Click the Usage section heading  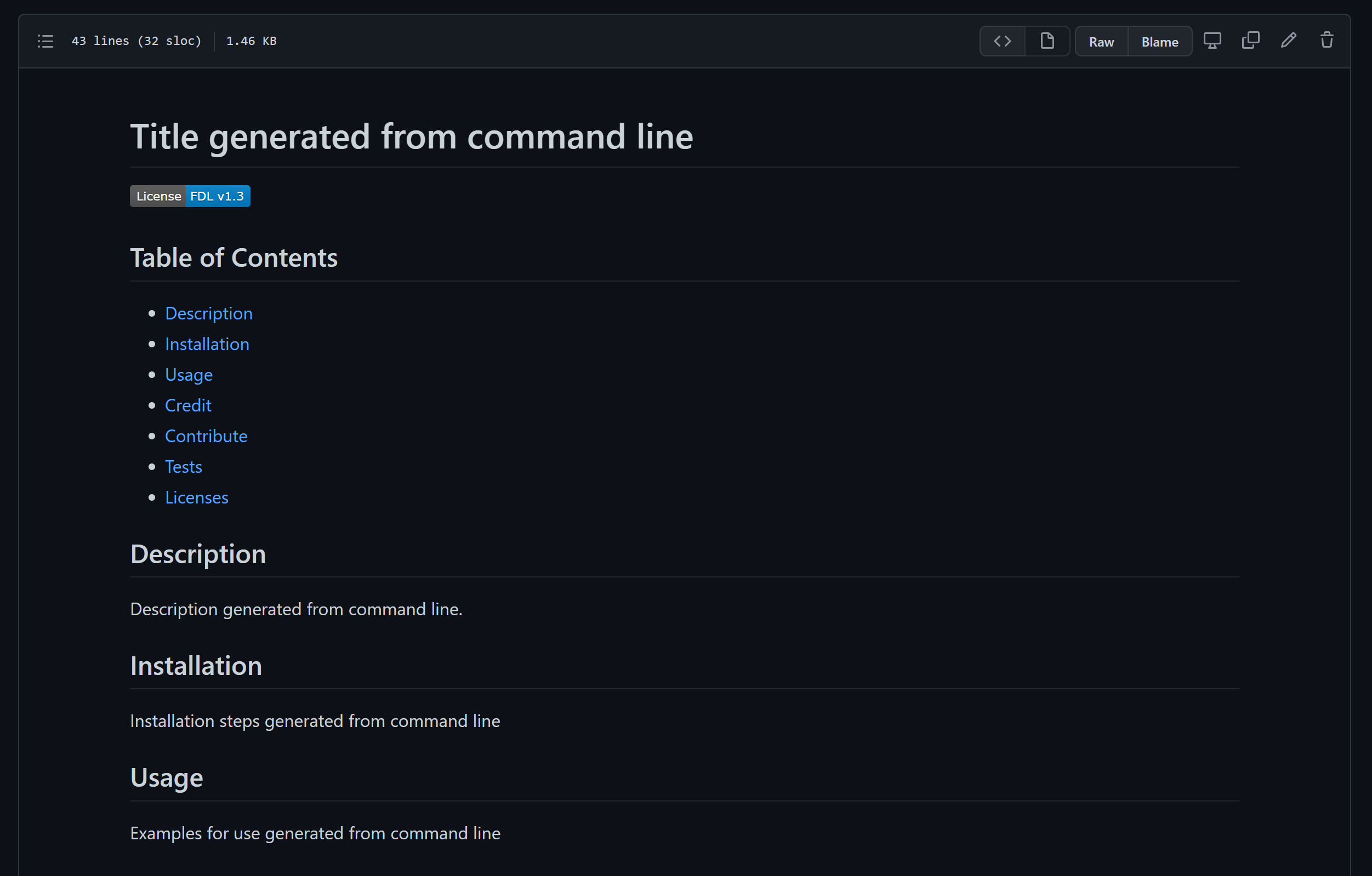pyautogui.click(x=167, y=778)
